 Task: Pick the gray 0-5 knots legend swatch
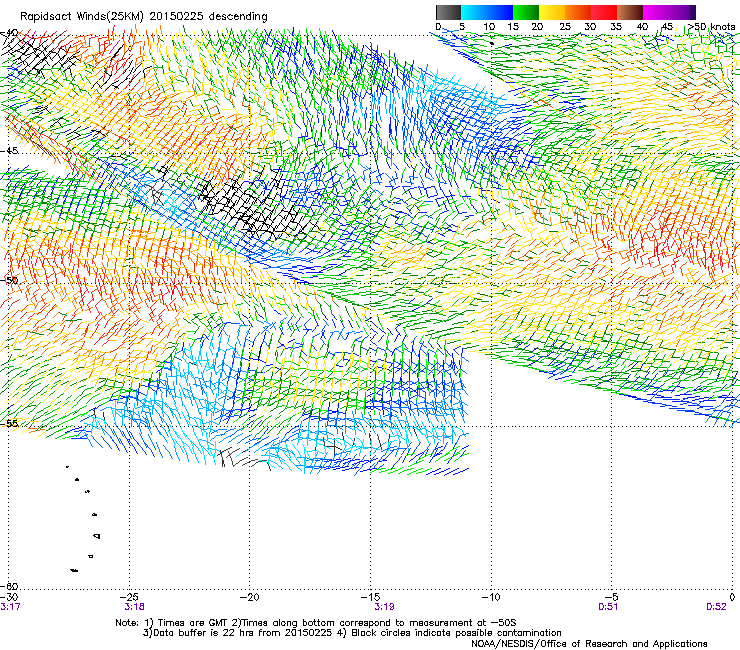(x=448, y=12)
